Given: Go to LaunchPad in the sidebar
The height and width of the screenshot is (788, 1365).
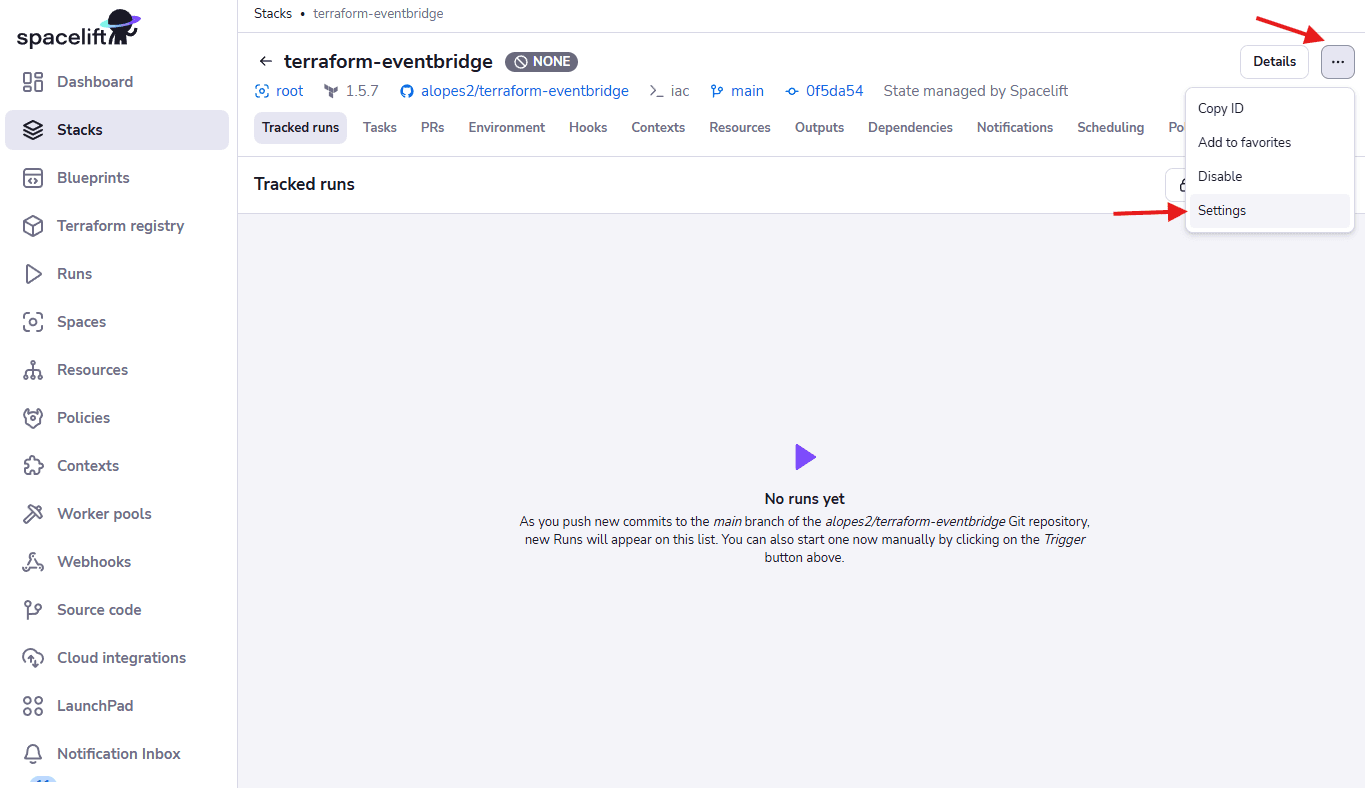Looking at the screenshot, I should click(x=117, y=706).
